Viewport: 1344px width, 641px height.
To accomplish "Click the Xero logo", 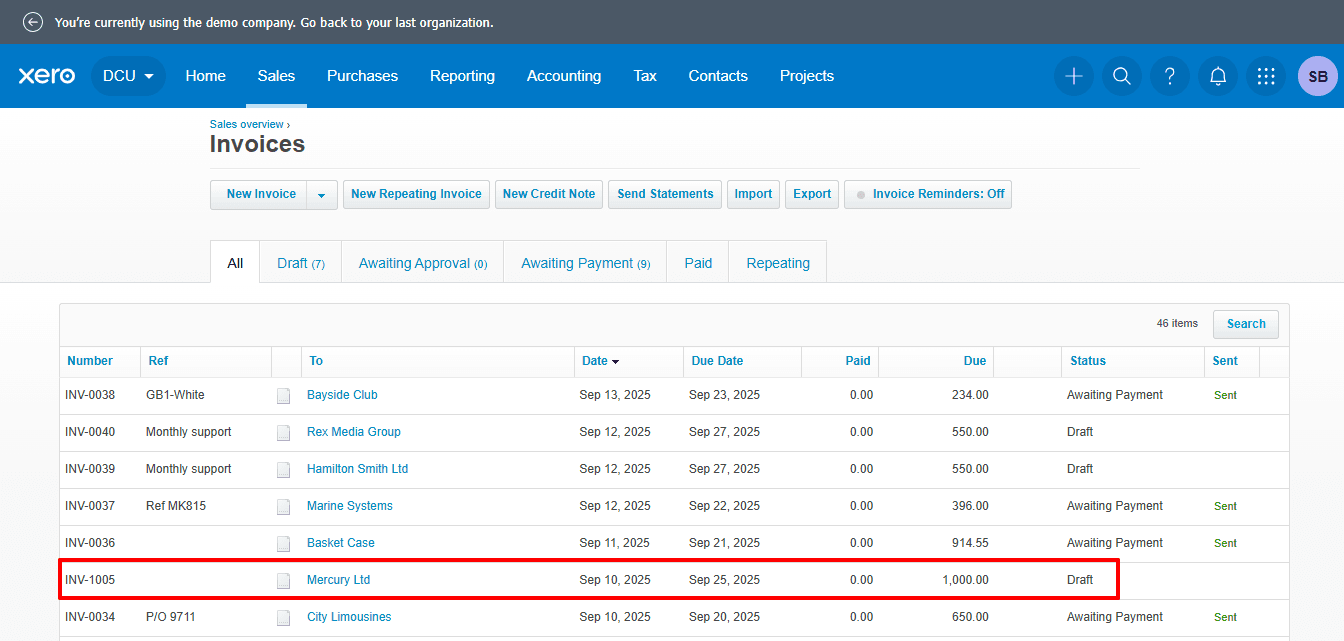I will coord(46,76).
